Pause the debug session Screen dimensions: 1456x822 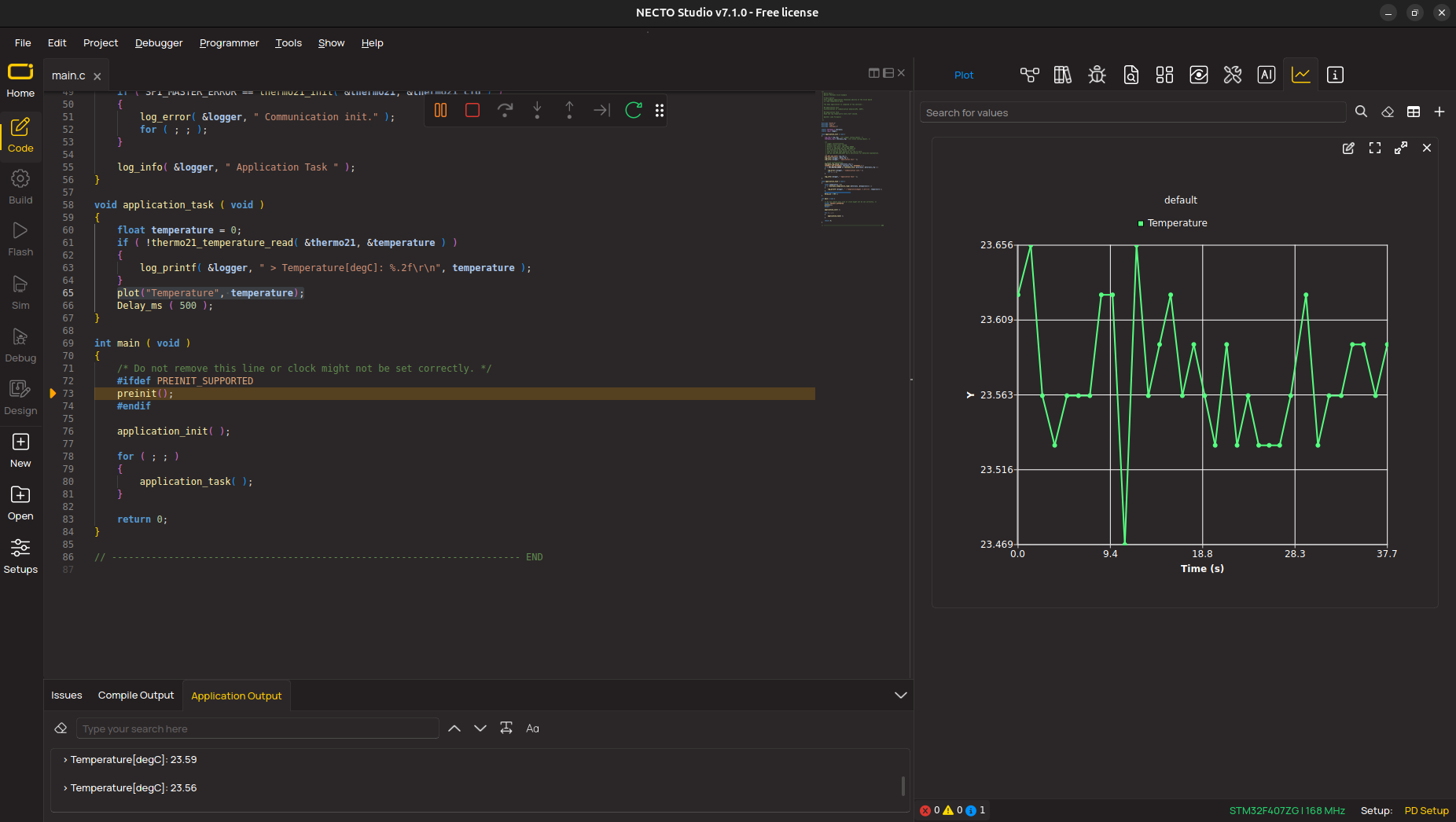pos(440,111)
